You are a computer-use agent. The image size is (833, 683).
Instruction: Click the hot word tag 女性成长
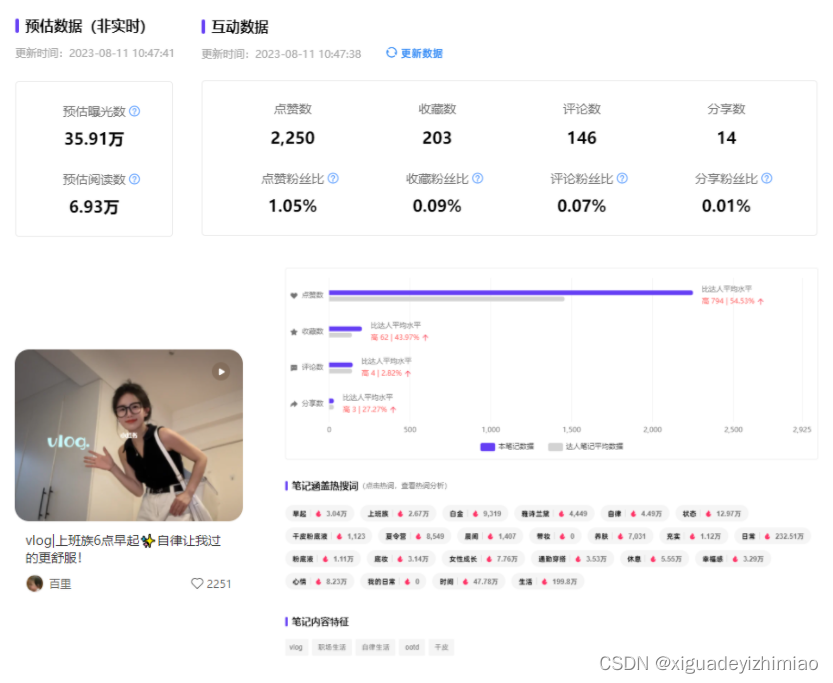483,559
